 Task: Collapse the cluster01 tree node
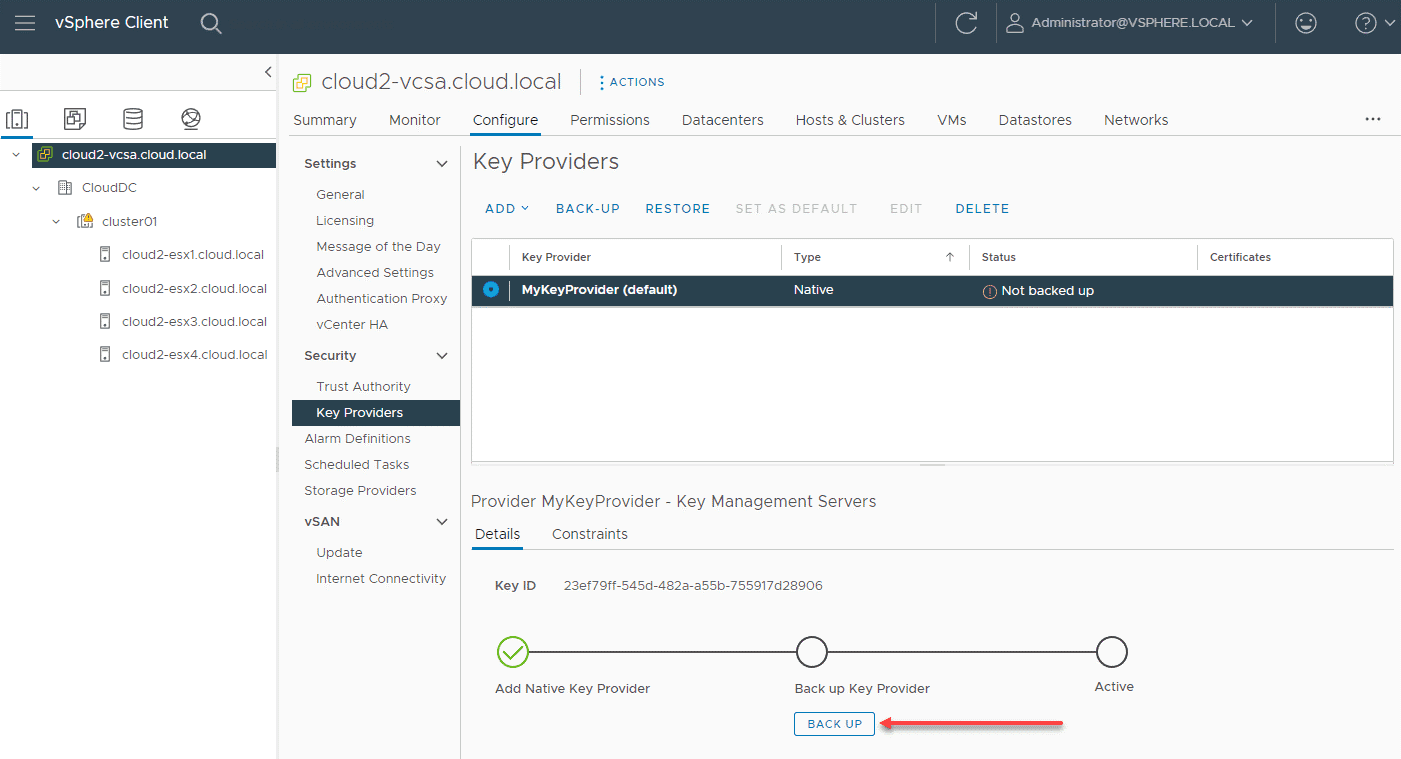point(57,222)
